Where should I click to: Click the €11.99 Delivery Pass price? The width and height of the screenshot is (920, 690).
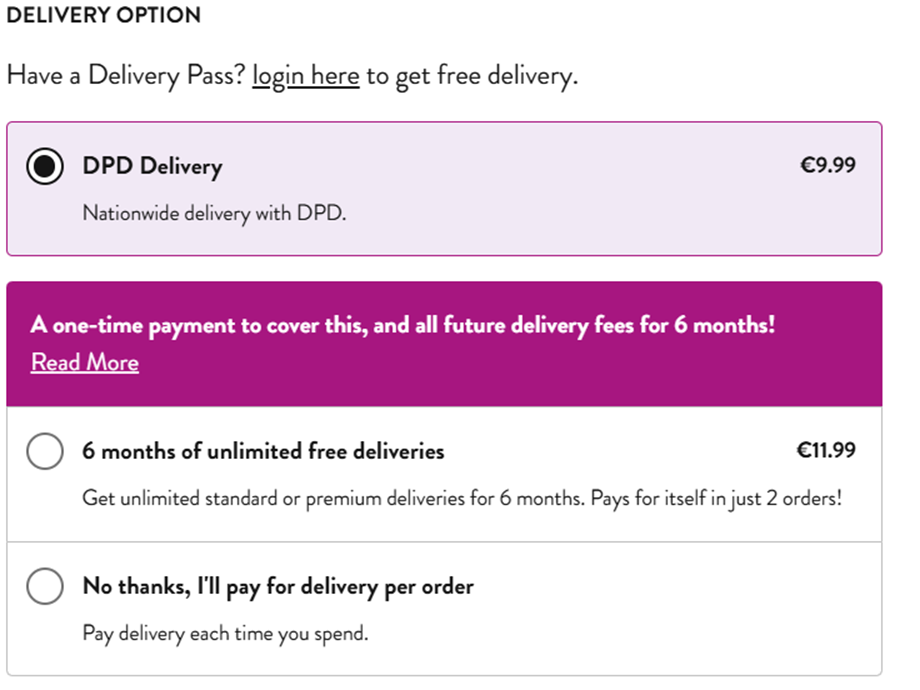point(825,451)
